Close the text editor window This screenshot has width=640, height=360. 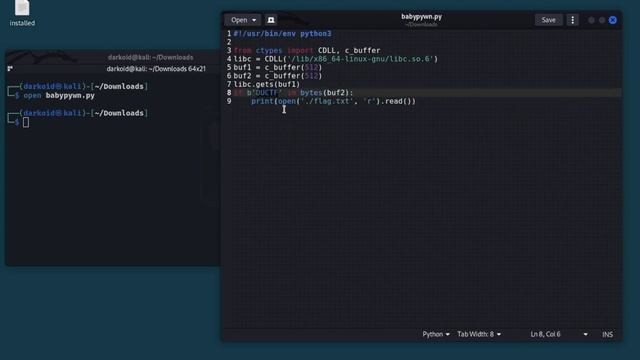tap(613, 20)
